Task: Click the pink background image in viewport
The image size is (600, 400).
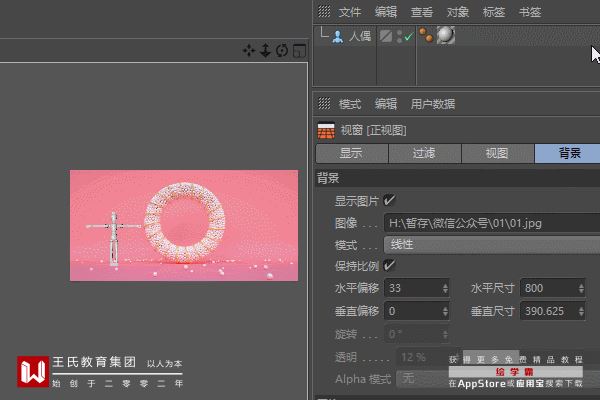Action: [184, 225]
